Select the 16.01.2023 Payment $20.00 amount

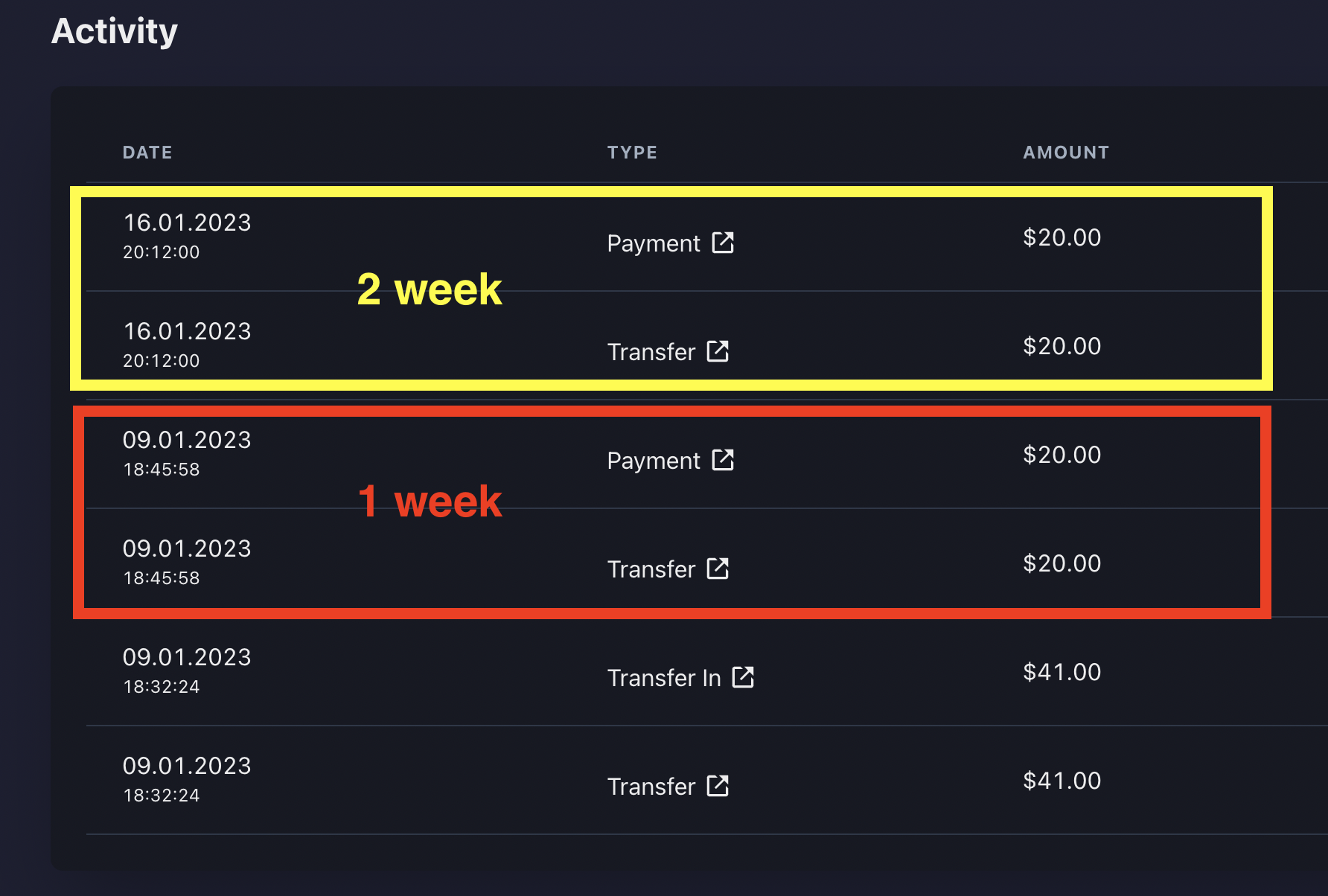coord(1062,237)
